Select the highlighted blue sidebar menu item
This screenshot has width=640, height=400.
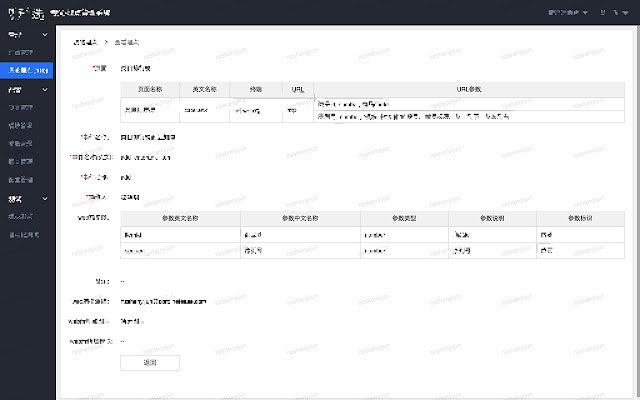click(27, 70)
